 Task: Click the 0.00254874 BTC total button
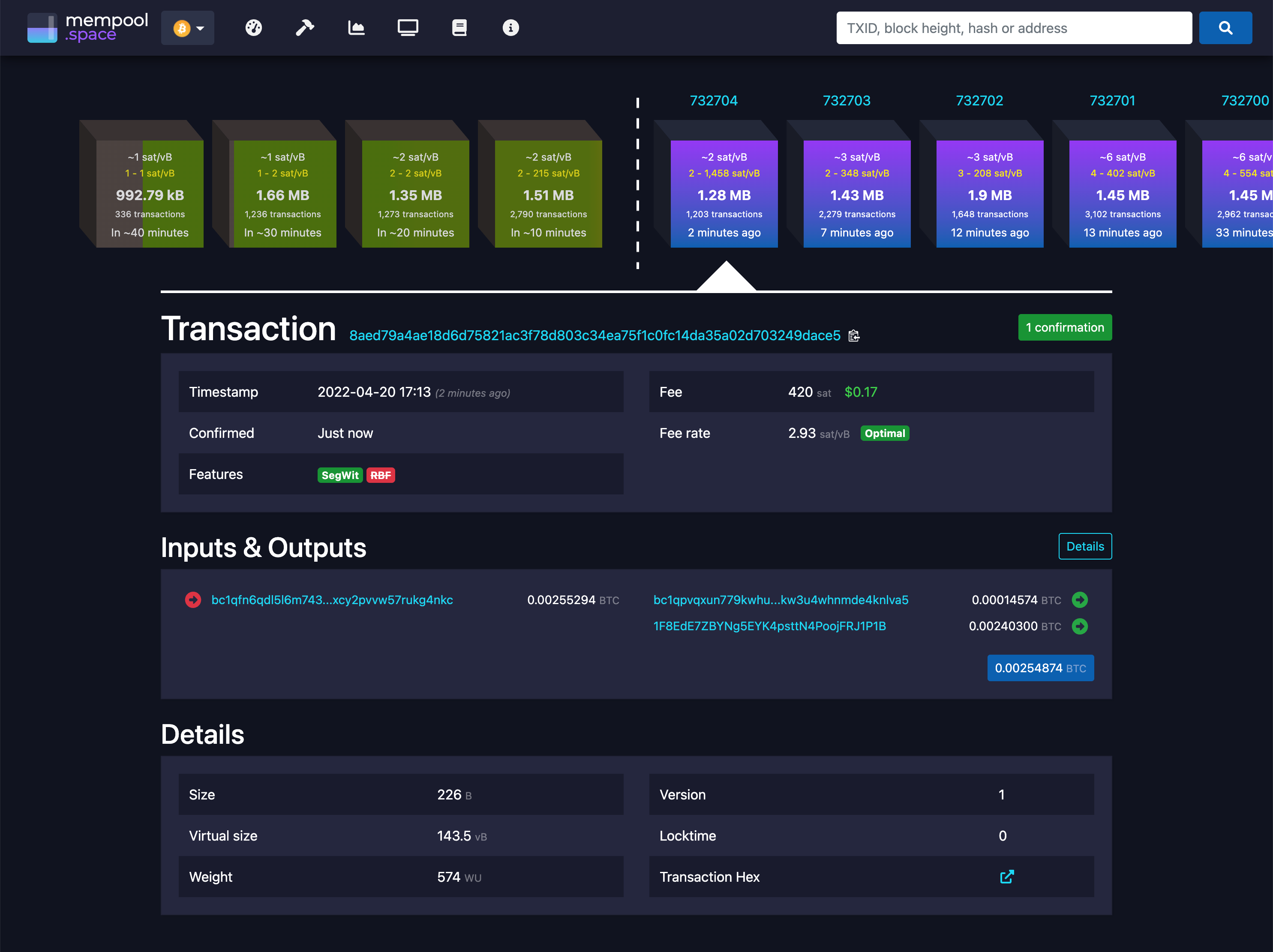(x=1041, y=668)
